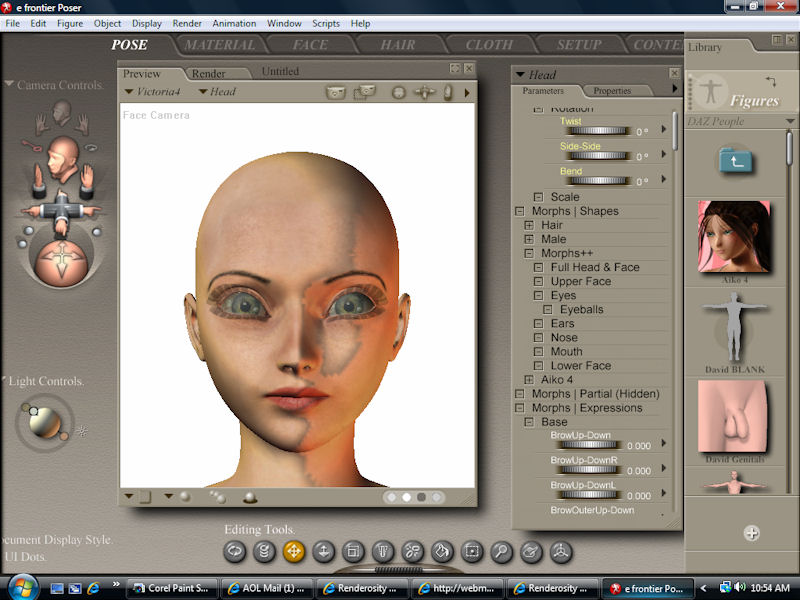The width and height of the screenshot is (800, 600).
Task: Open the Head actor dropdown
Action: pyautogui.click(x=217, y=92)
